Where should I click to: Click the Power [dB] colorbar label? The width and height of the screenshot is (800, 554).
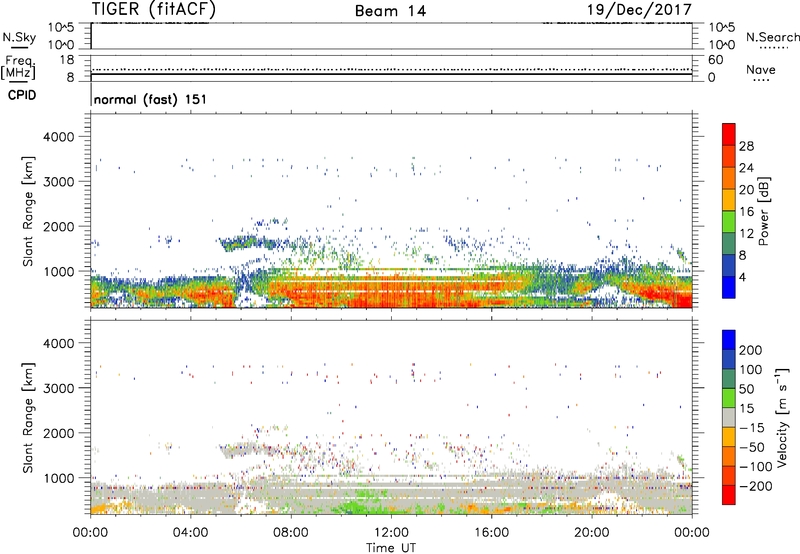coord(763,211)
